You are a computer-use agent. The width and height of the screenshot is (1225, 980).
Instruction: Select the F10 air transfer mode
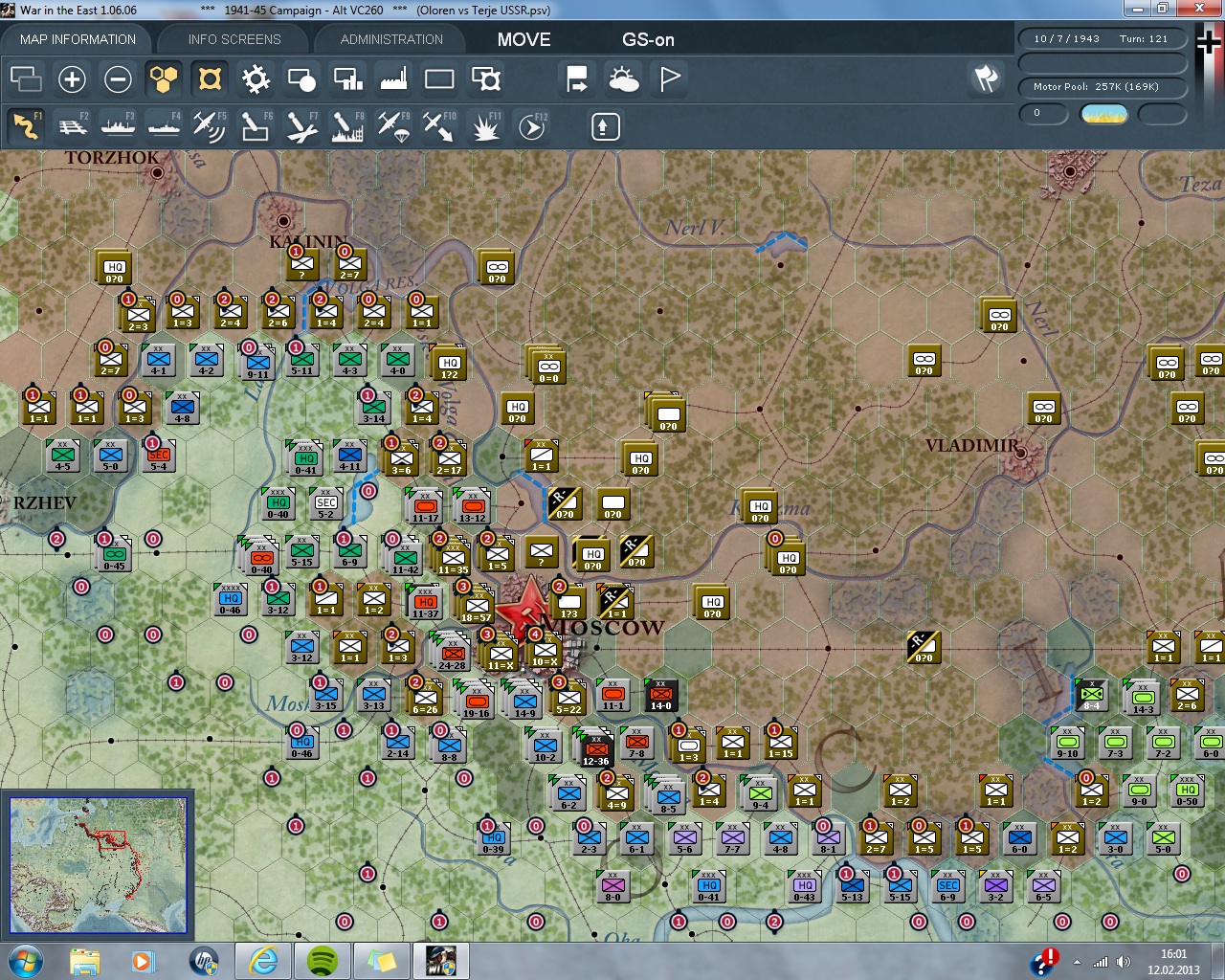439,126
